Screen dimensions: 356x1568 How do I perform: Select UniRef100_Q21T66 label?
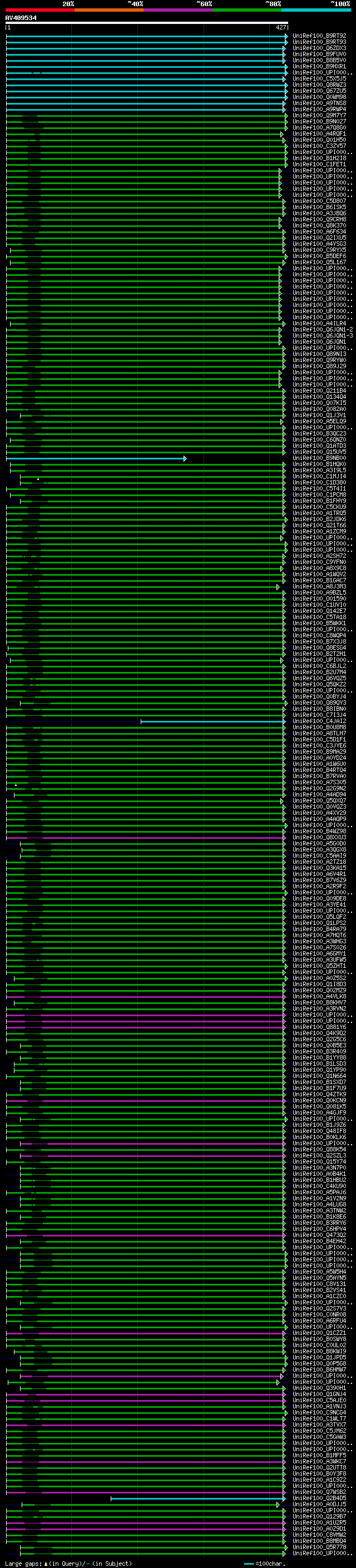319,525
